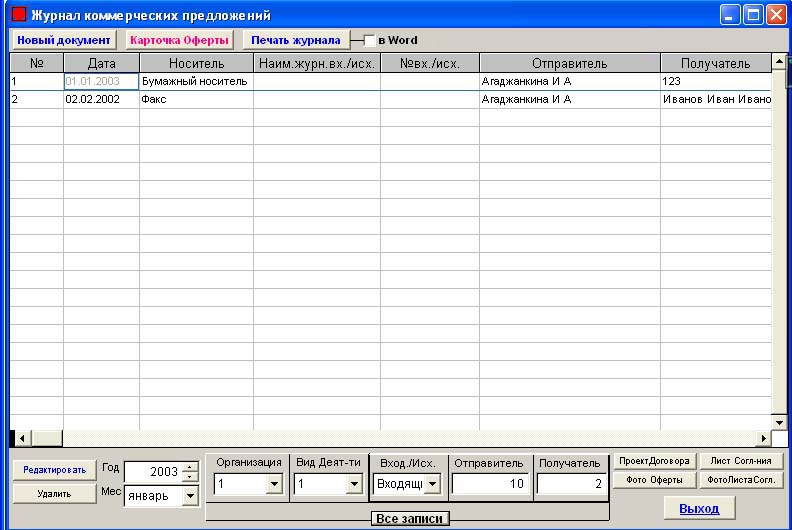Click Печать журнала button

[296, 40]
